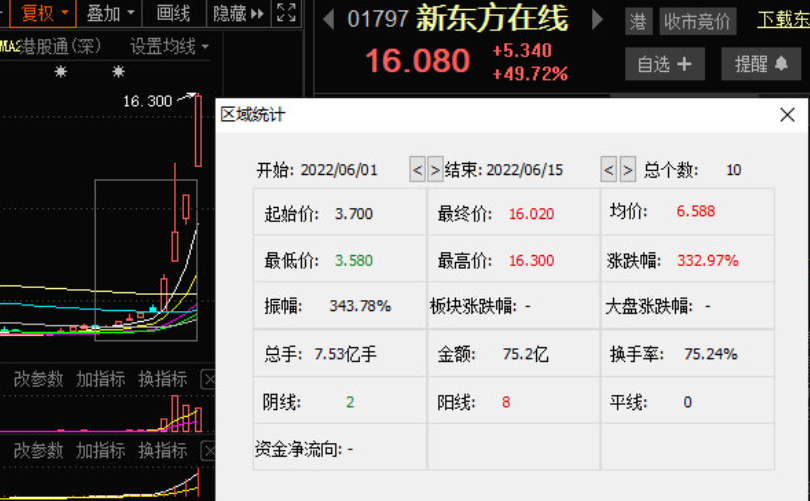This screenshot has width=810, height=501.
Task: Toggle fullscreen chart expand icon
Action: [x=286, y=12]
